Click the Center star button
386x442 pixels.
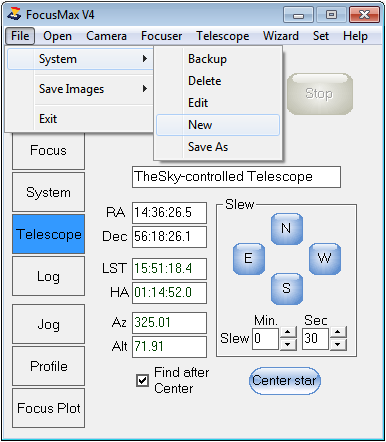click(x=285, y=381)
